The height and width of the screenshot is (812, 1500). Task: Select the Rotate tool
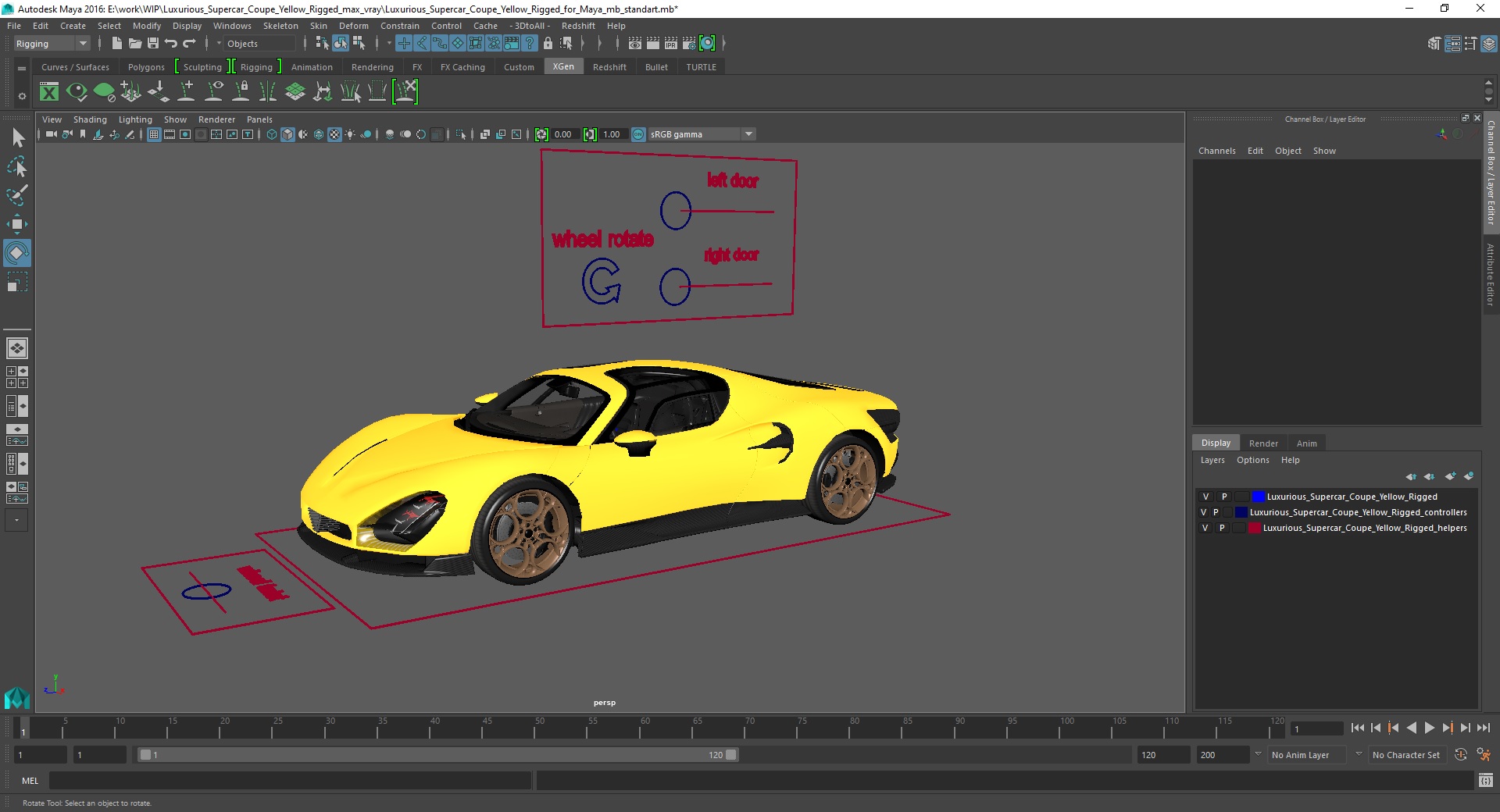tap(17, 253)
